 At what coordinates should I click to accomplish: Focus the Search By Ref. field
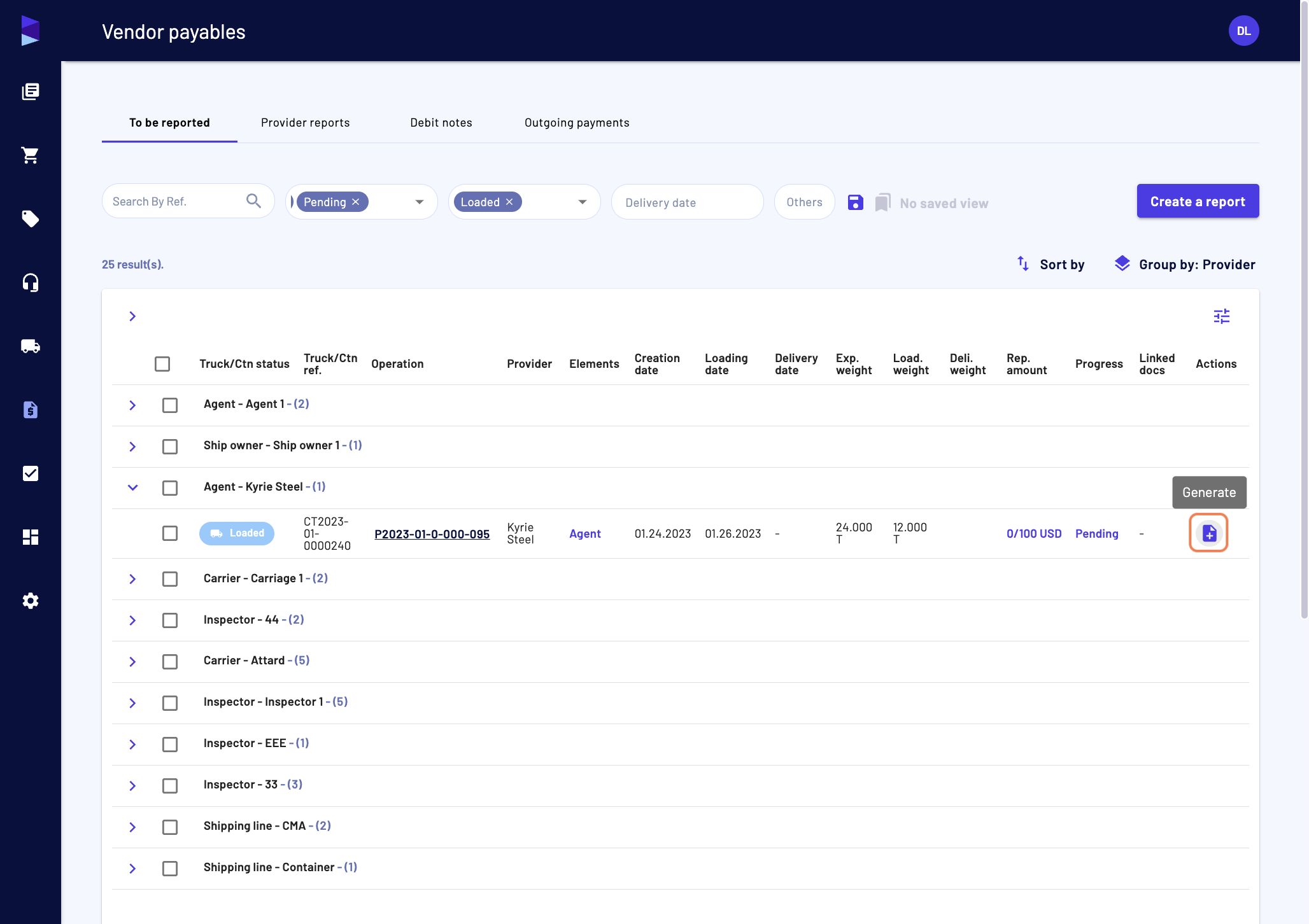click(x=188, y=201)
